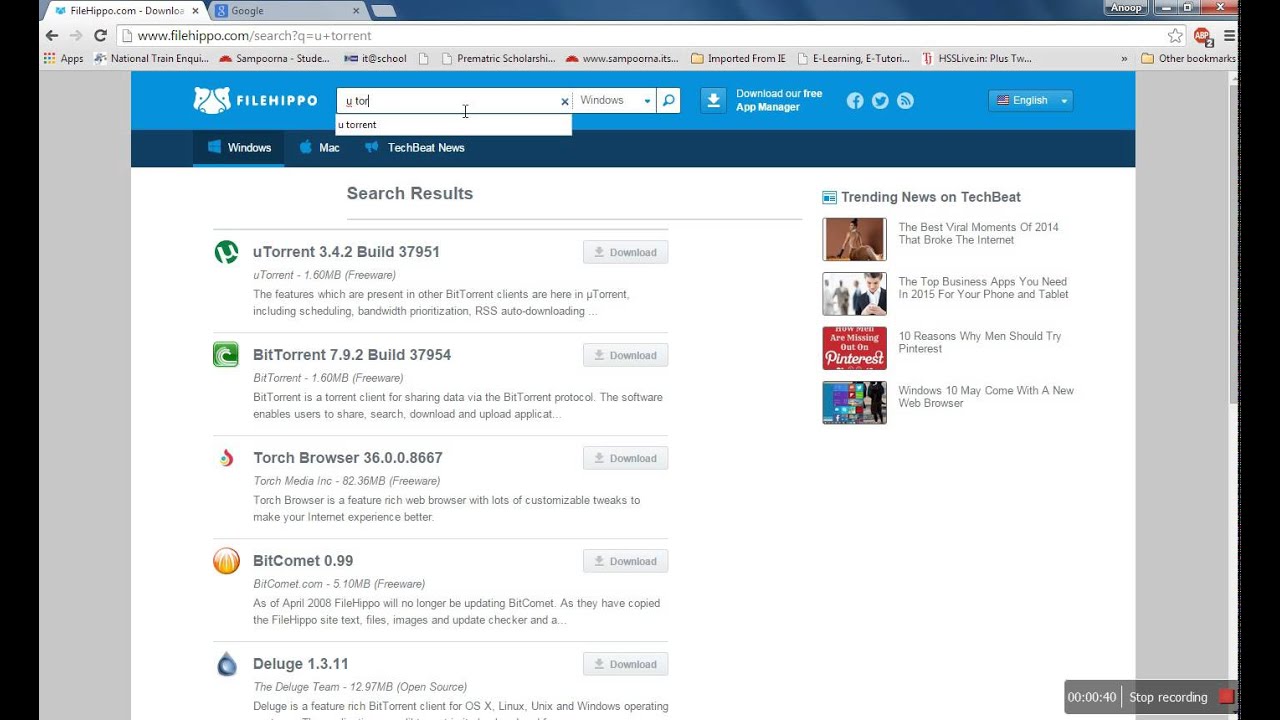
Task: Click the BitTorrent app icon
Action: point(226,355)
